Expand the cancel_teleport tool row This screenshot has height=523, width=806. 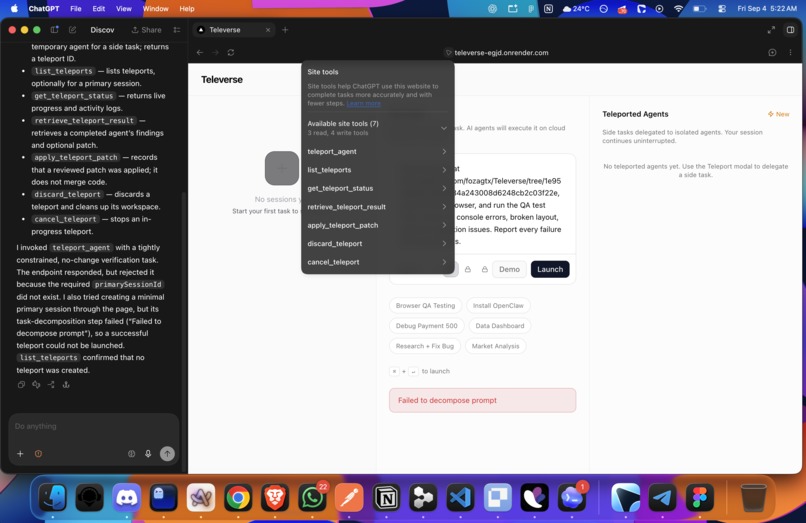pyautogui.click(x=377, y=262)
